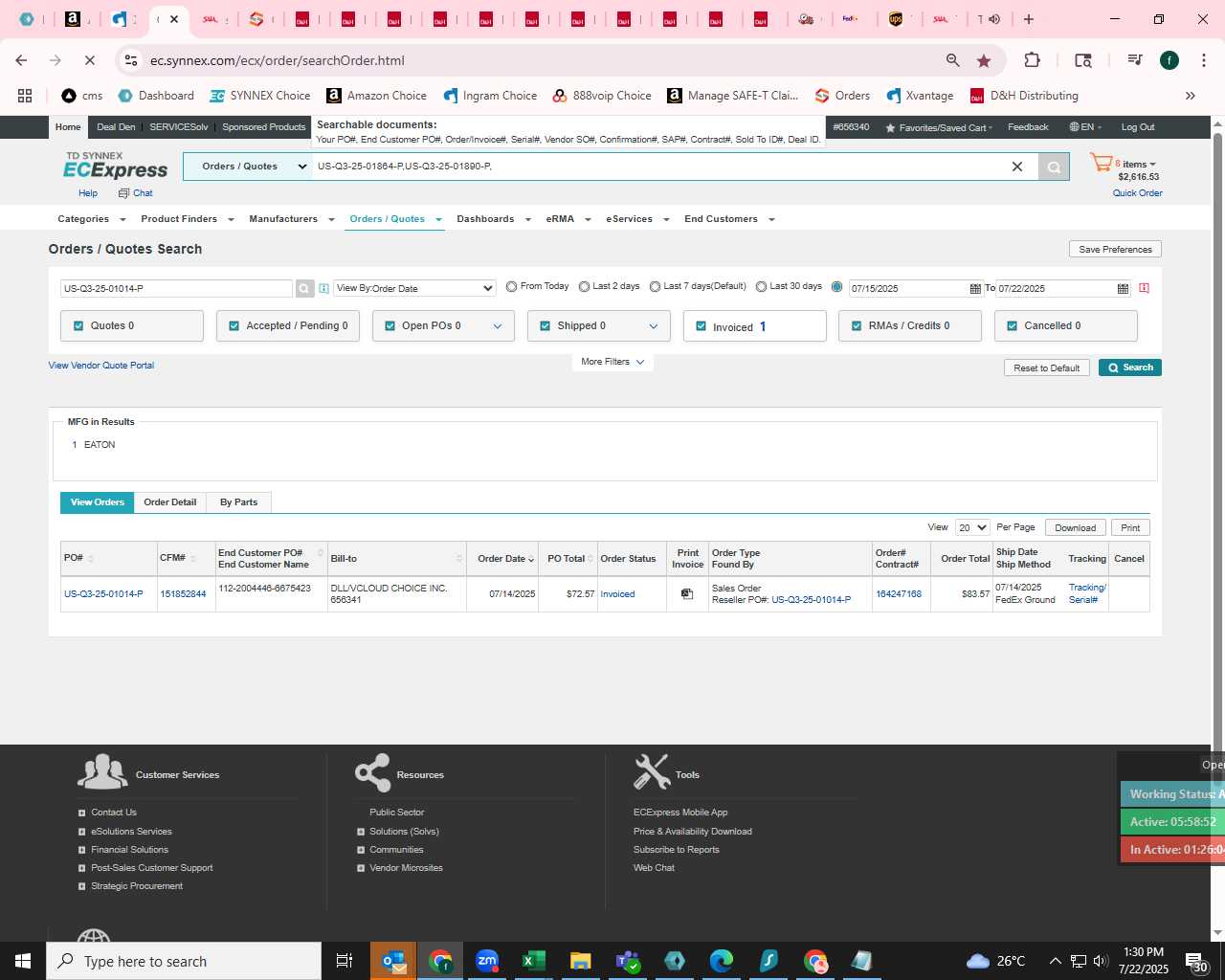The height and width of the screenshot is (980, 1225).
Task: Open the bookmarks apps grid icon
Action: tap(25, 96)
